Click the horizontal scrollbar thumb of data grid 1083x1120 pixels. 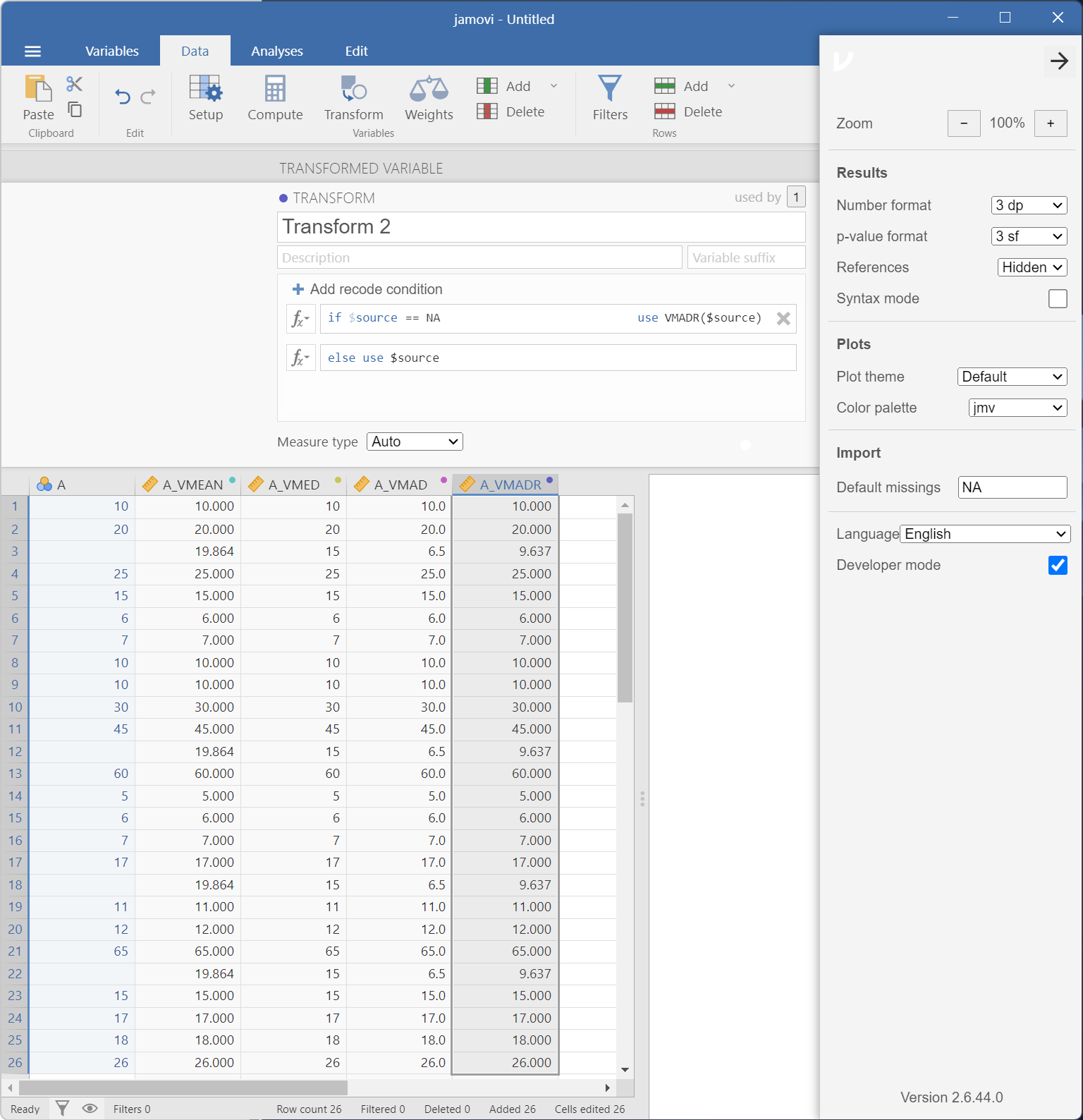(183, 1088)
